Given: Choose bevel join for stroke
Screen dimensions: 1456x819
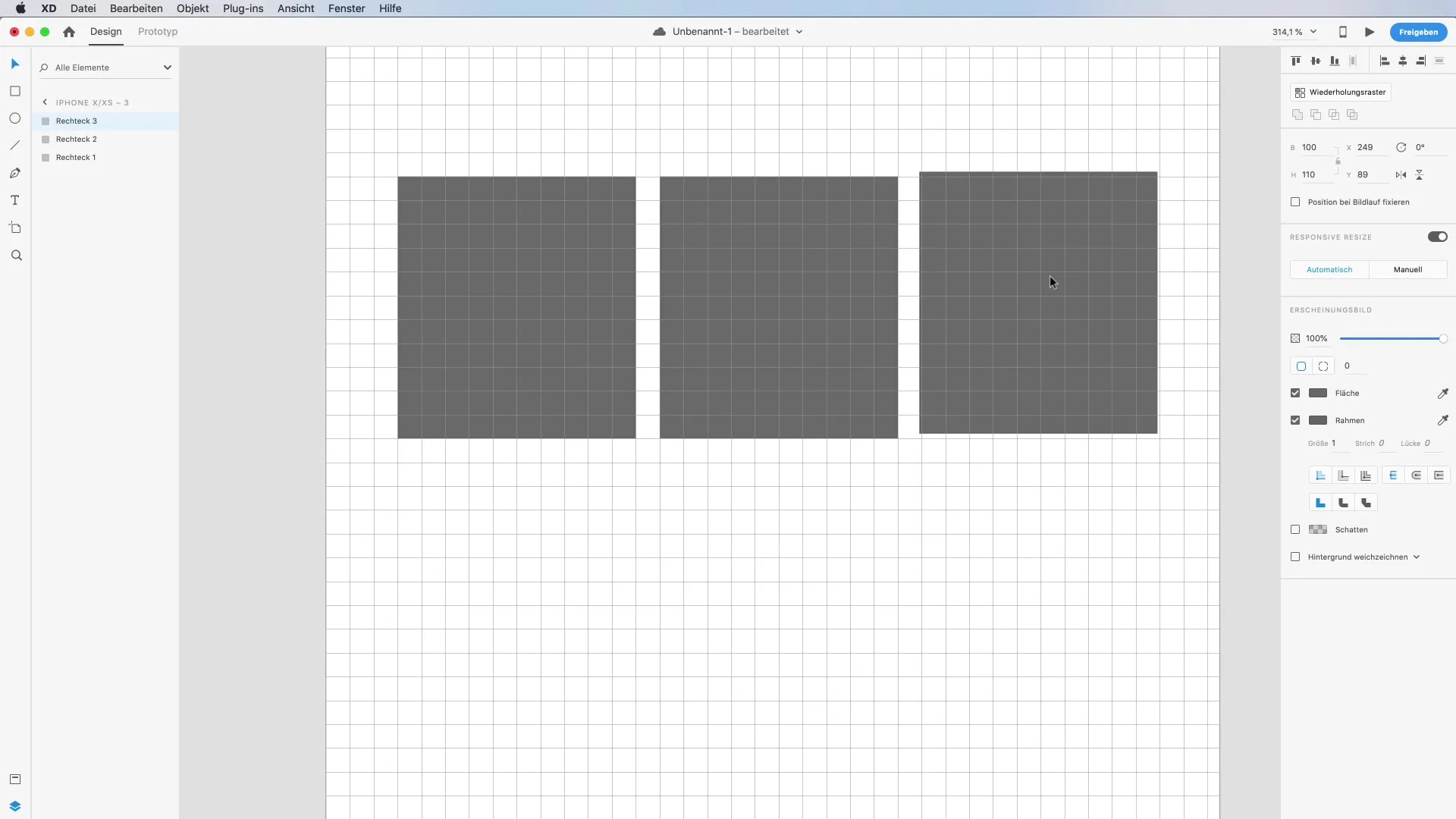Looking at the screenshot, I should pyautogui.click(x=1366, y=503).
